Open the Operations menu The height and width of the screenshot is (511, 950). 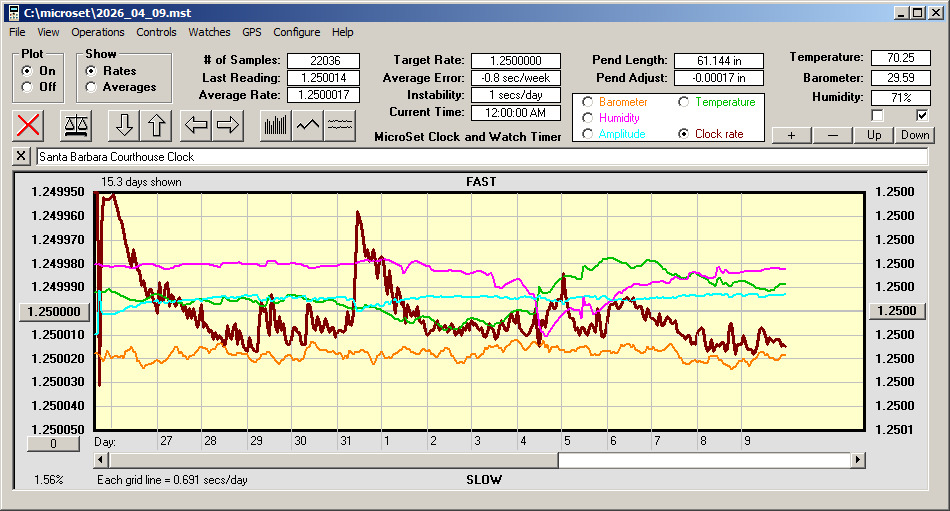click(x=98, y=32)
